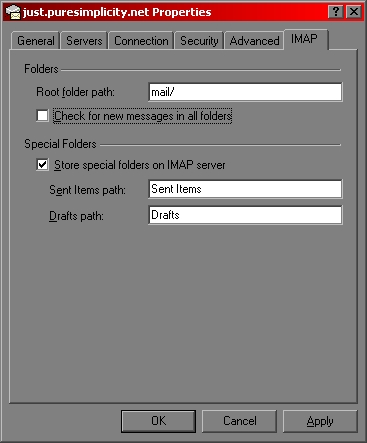
Task: Click into the Drafts path text box
Action: coord(245,215)
